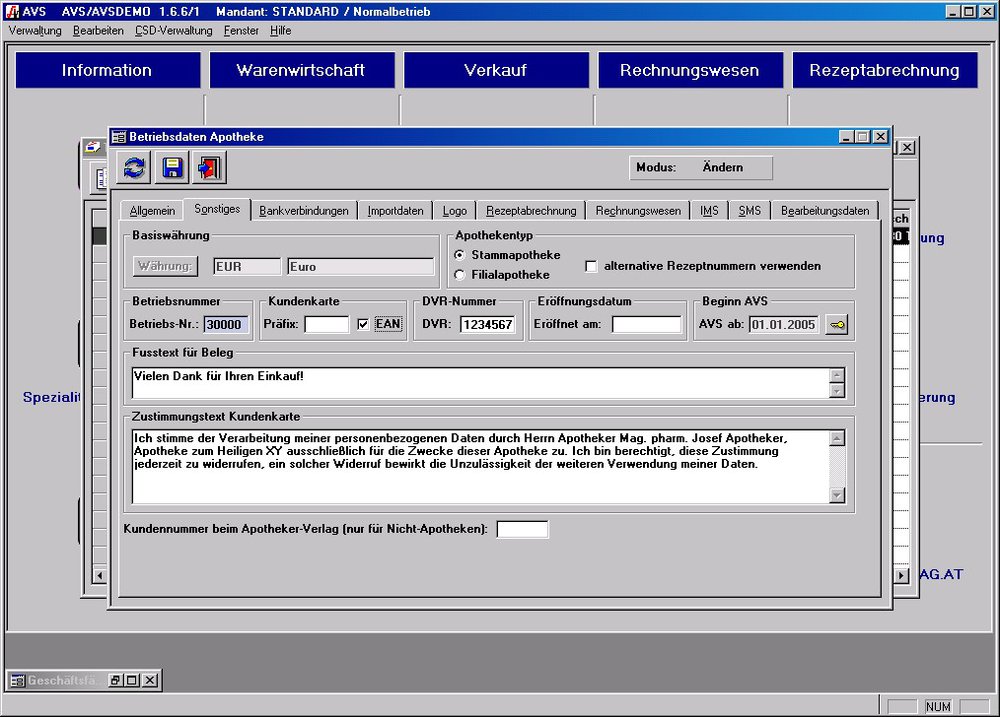Click the Währung button

click(x=165, y=267)
